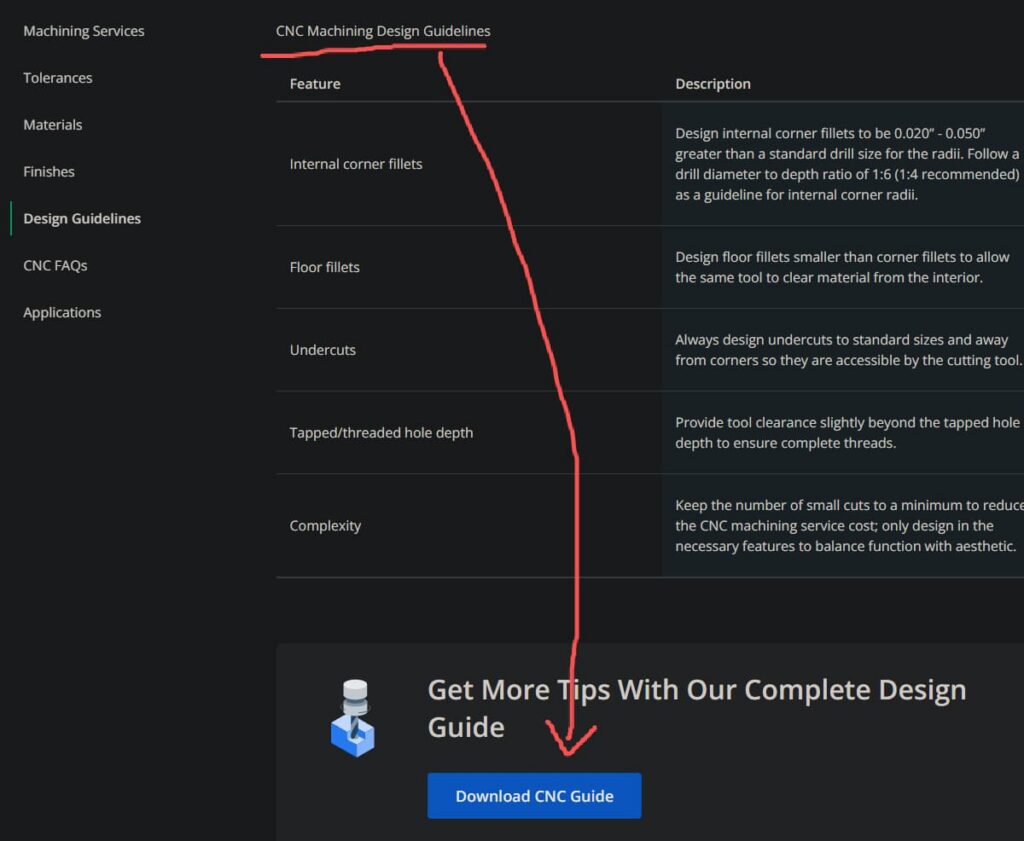Screen dimensions: 1024x841
Task: Open the Finishes sidebar item
Action: pos(49,172)
